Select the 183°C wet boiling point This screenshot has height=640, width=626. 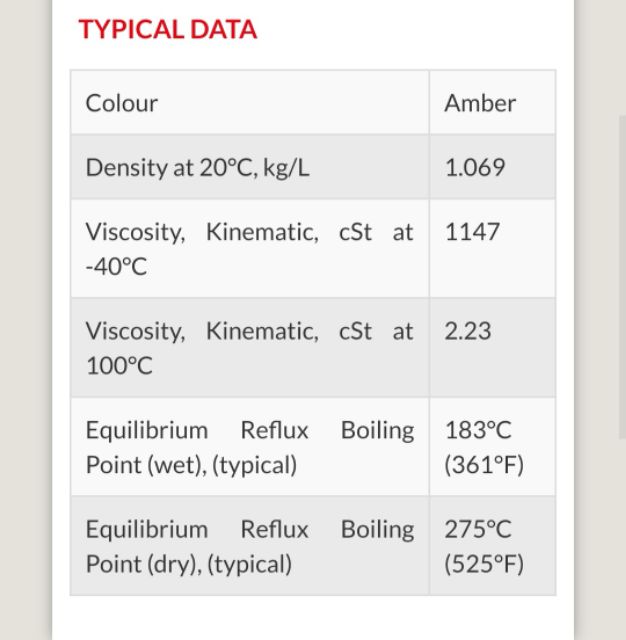click(x=478, y=430)
